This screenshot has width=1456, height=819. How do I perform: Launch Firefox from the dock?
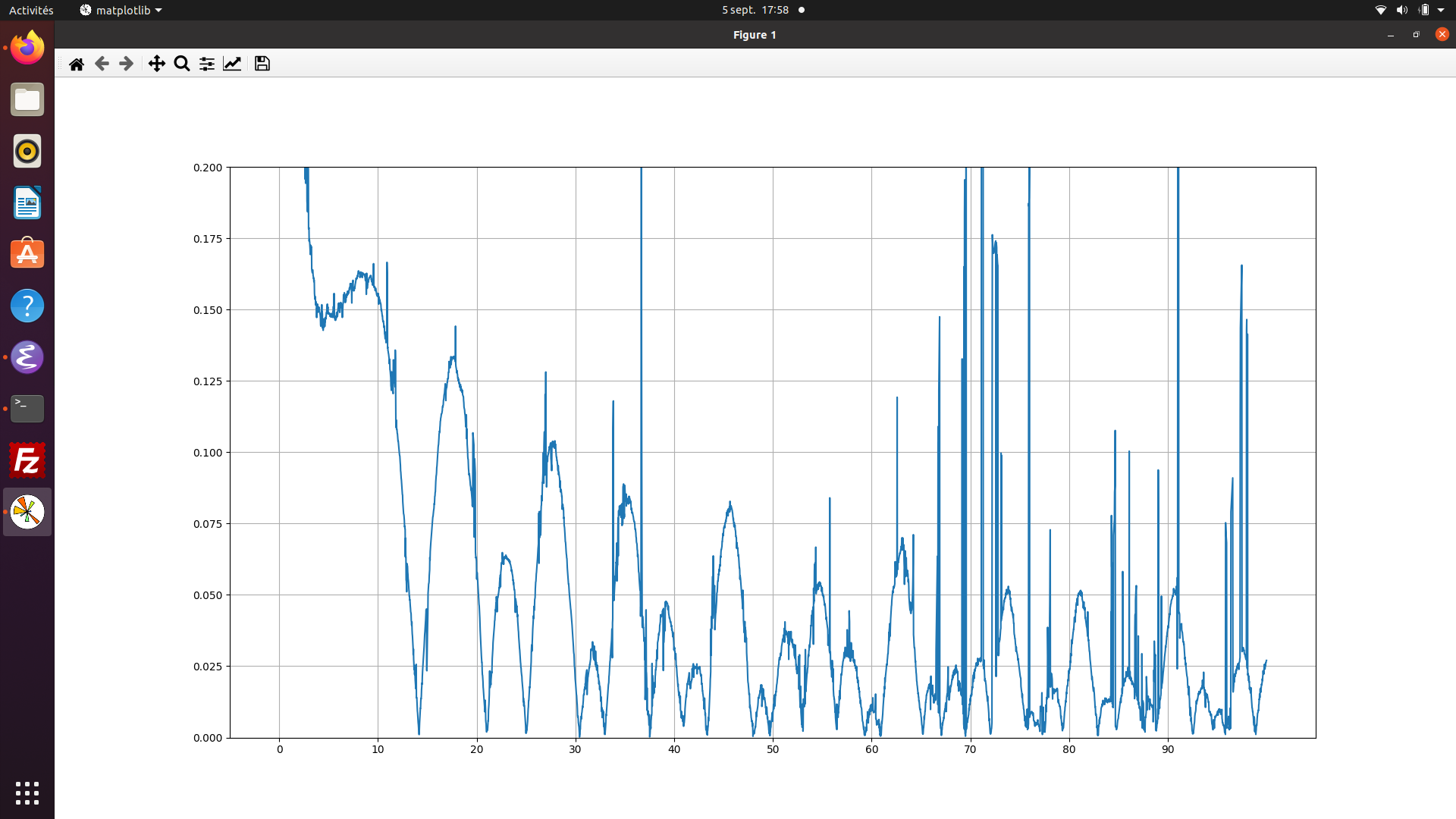pyautogui.click(x=27, y=48)
